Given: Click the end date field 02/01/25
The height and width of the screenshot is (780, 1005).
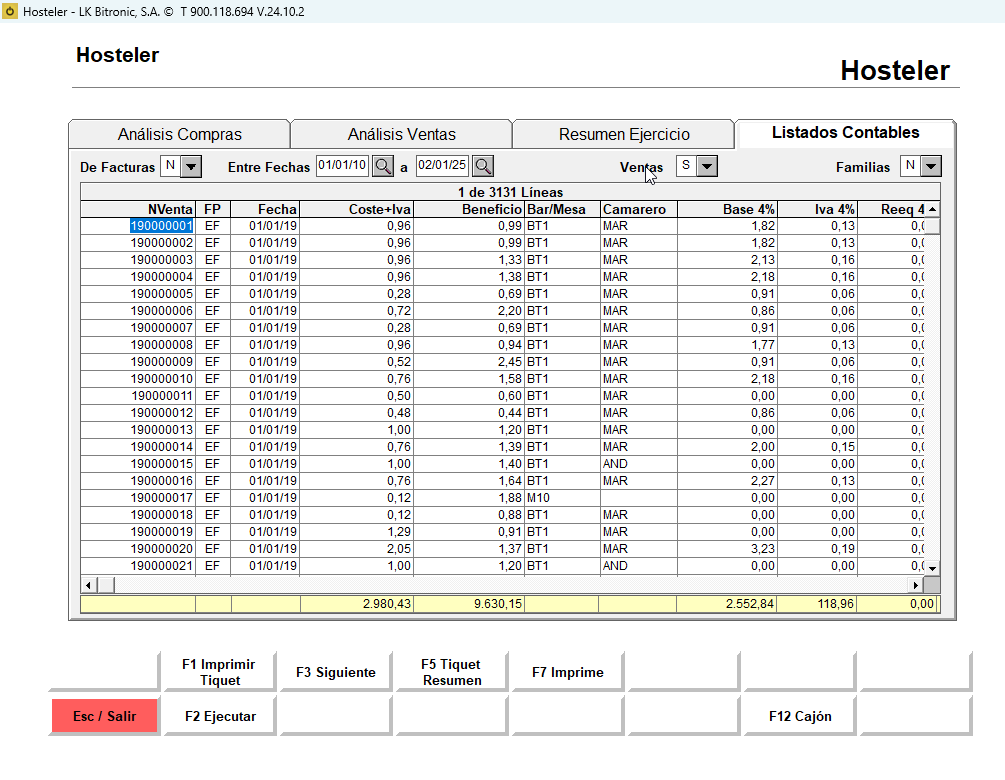Looking at the screenshot, I should click(442, 166).
